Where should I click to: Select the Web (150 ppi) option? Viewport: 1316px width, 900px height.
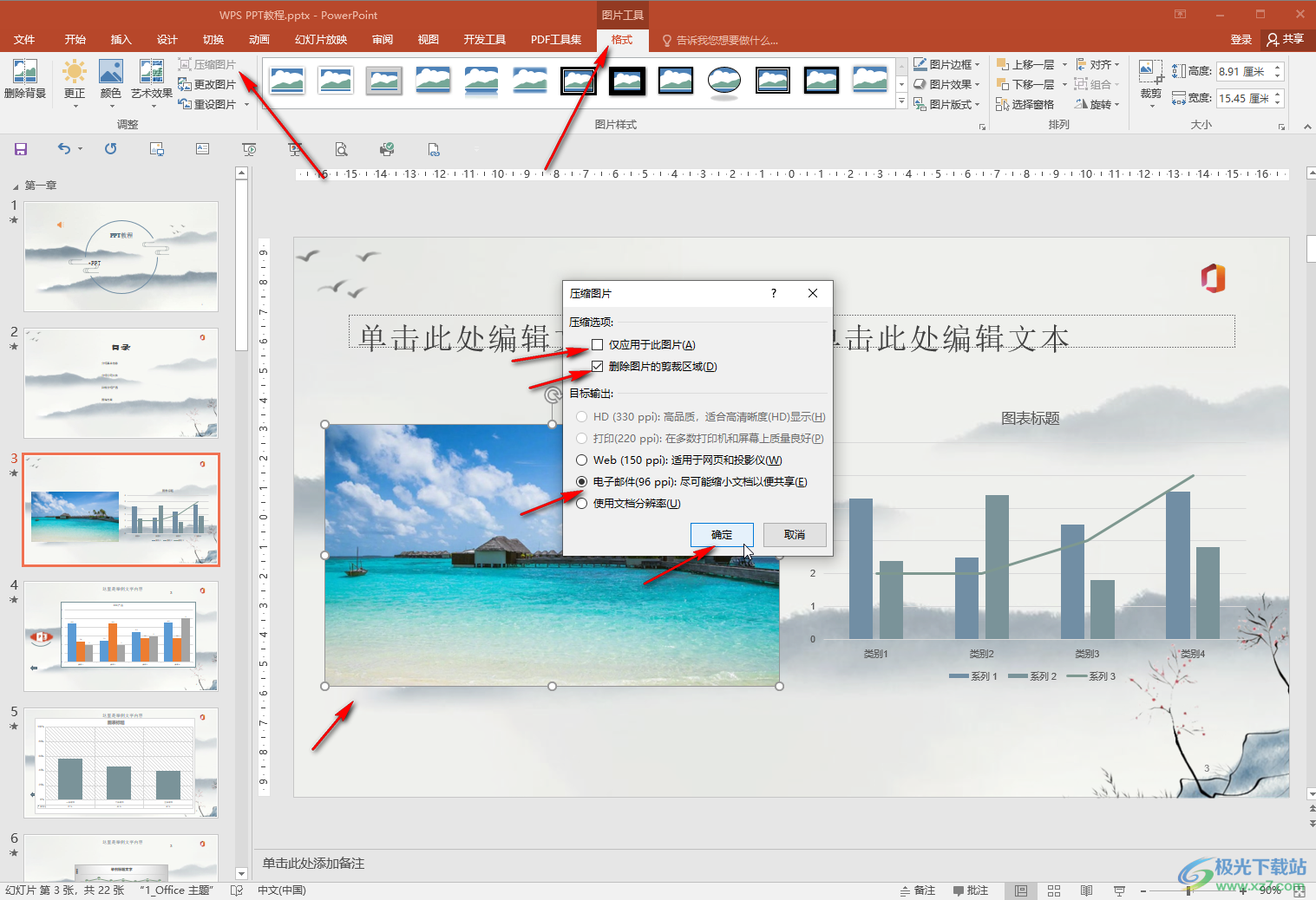678,460
